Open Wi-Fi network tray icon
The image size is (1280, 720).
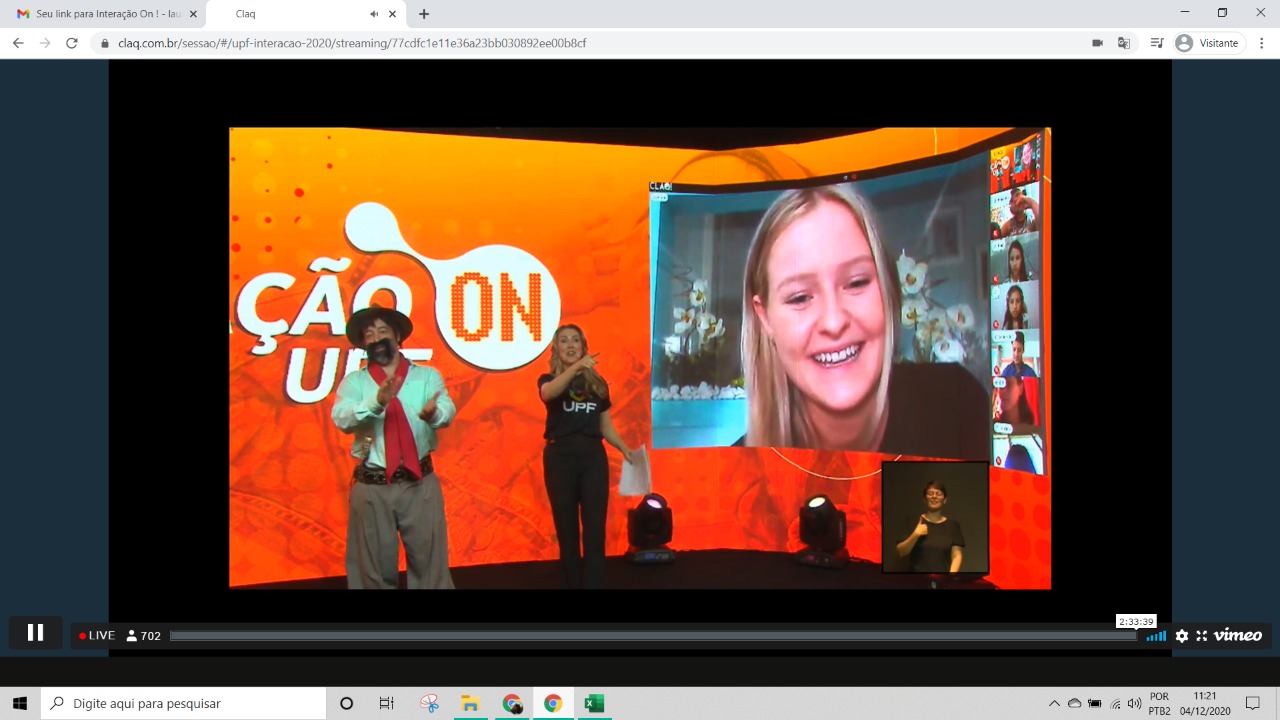tap(1115, 703)
